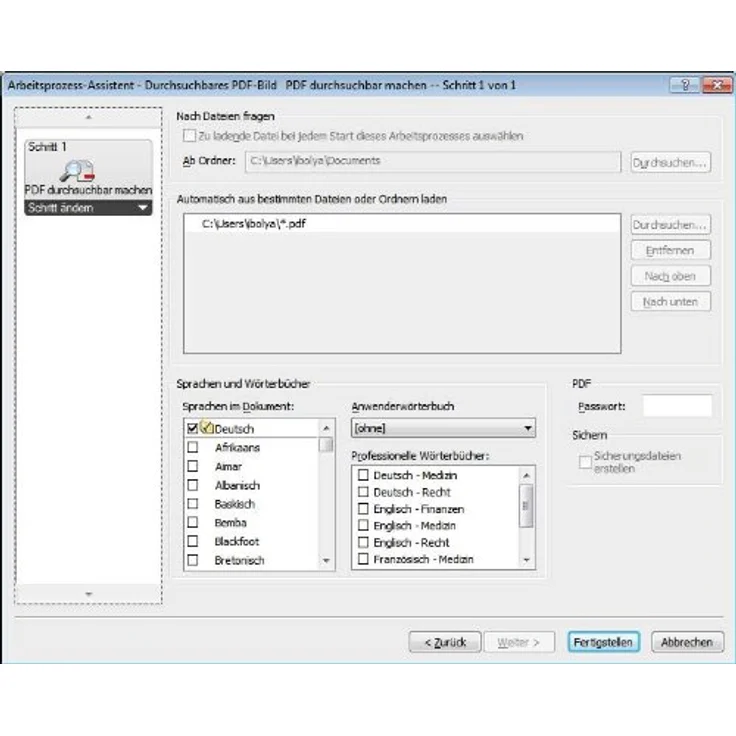Enable the Bemba language checkbox

coord(192,522)
